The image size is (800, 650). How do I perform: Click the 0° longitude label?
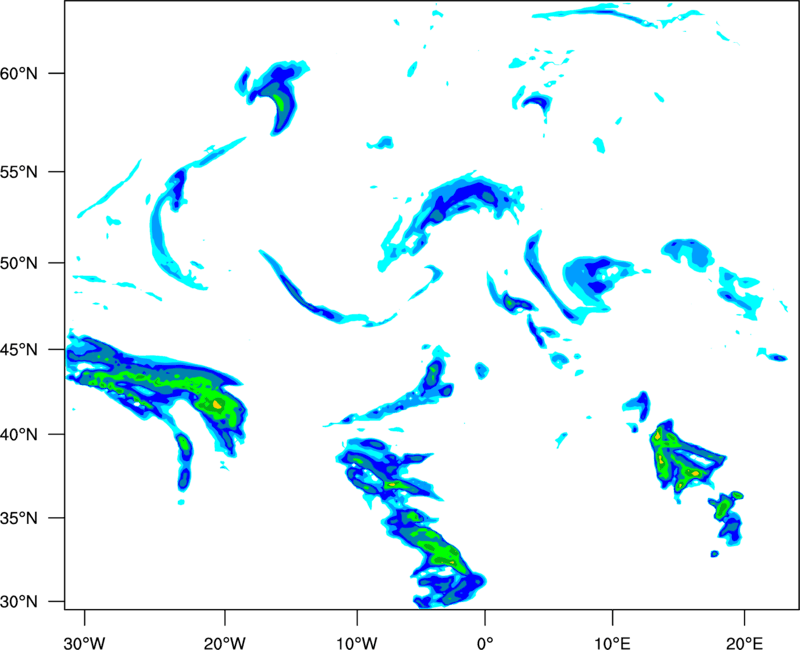point(485,643)
